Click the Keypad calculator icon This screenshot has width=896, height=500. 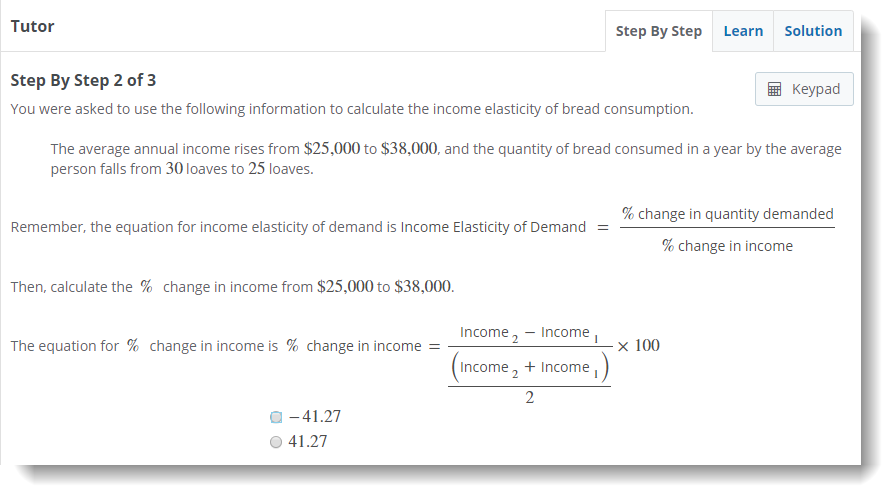[774, 89]
